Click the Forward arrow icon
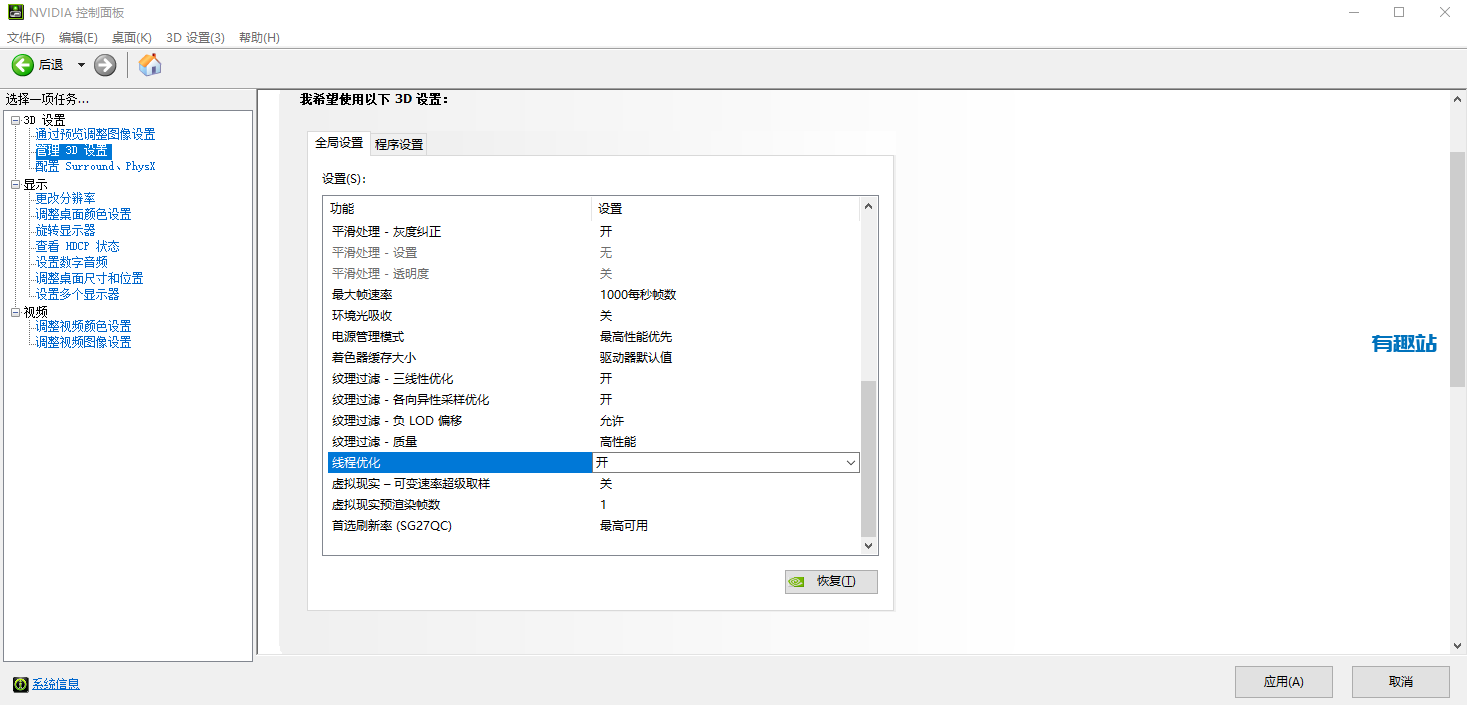Viewport: 1467px width, 705px height. pos(105,65)
